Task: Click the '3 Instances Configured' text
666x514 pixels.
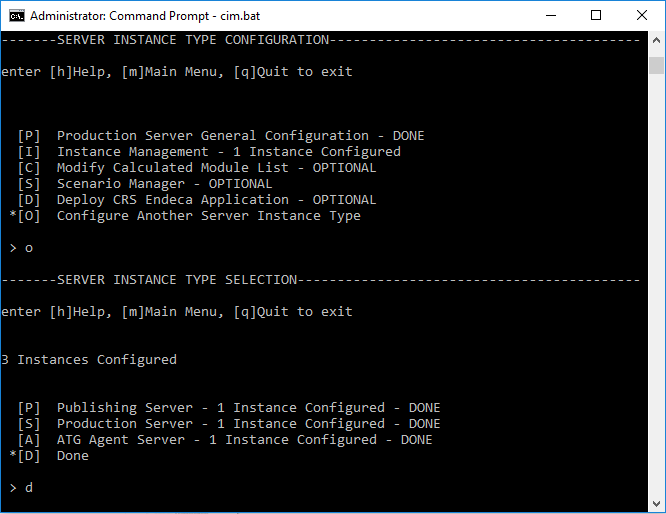Action: [89, 360]
